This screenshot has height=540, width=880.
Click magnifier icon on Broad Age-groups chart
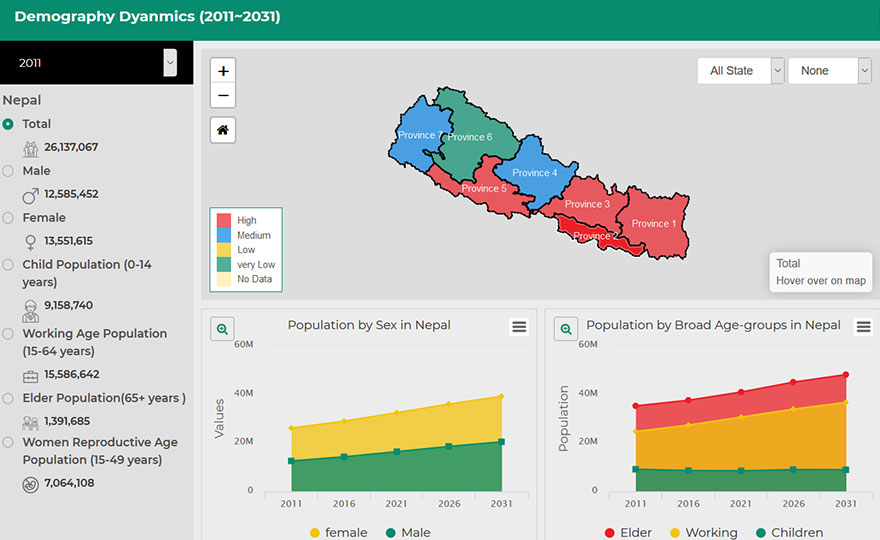(566, 330)
